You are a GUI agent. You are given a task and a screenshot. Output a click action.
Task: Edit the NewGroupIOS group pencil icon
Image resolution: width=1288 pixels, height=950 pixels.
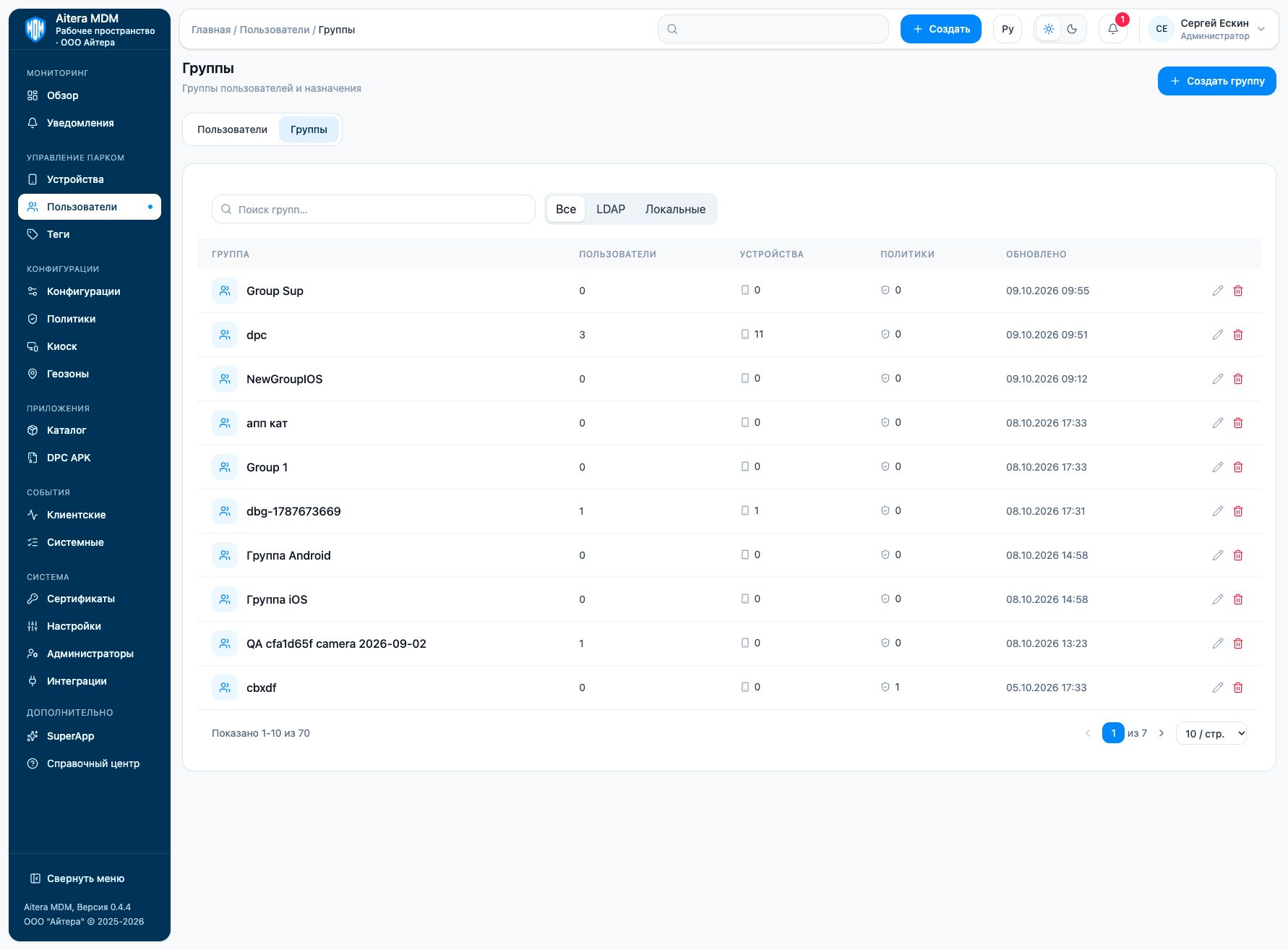pyautogui.click(x=1218, y=379)
